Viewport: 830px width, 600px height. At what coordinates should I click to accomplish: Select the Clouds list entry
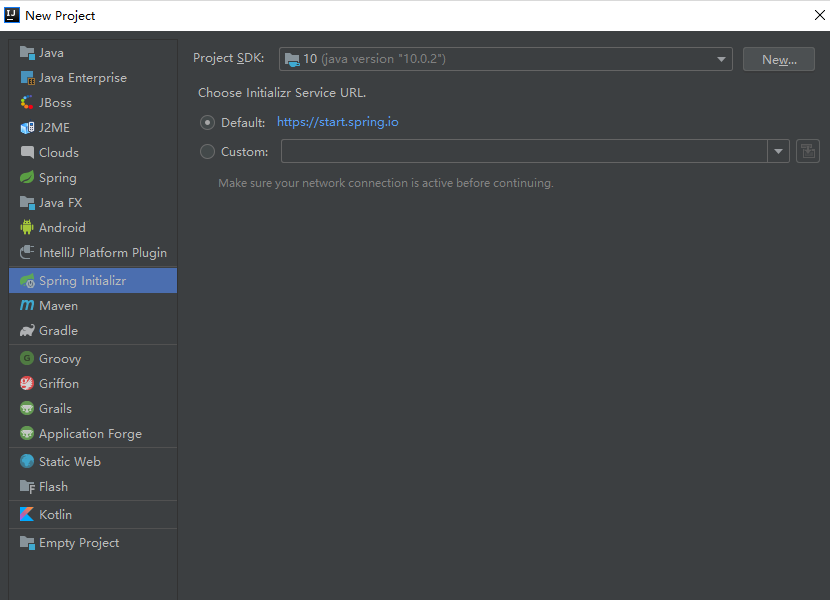pyautogui.click(x=93, y=153)
